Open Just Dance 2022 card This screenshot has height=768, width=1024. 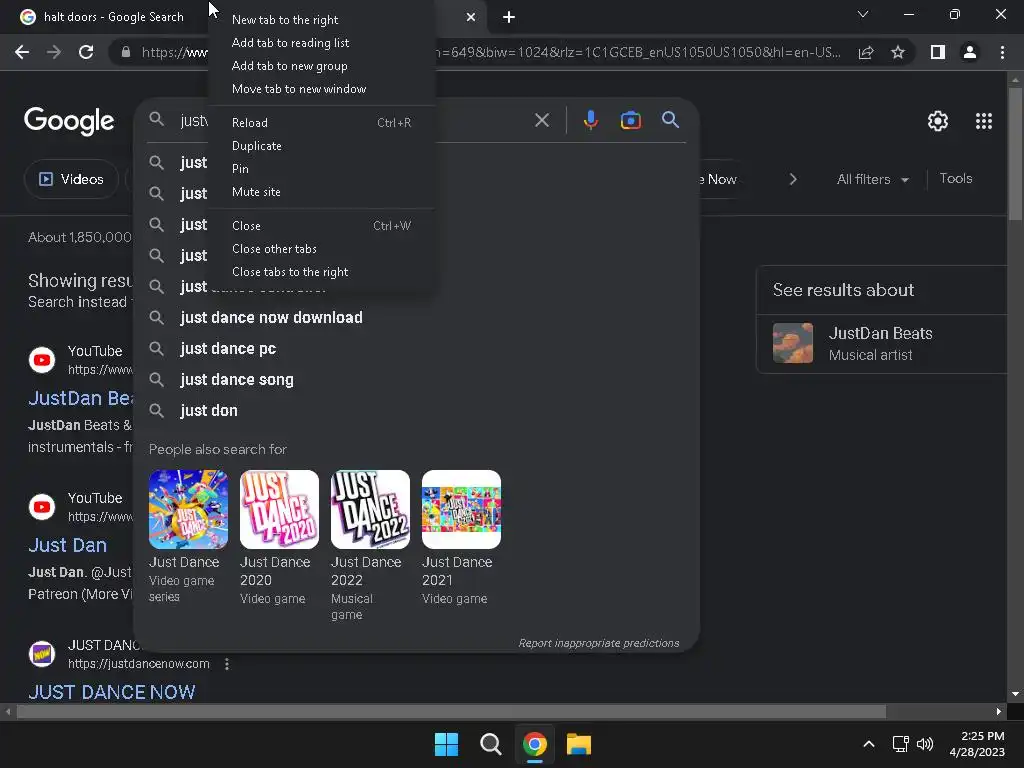point(370,545)
